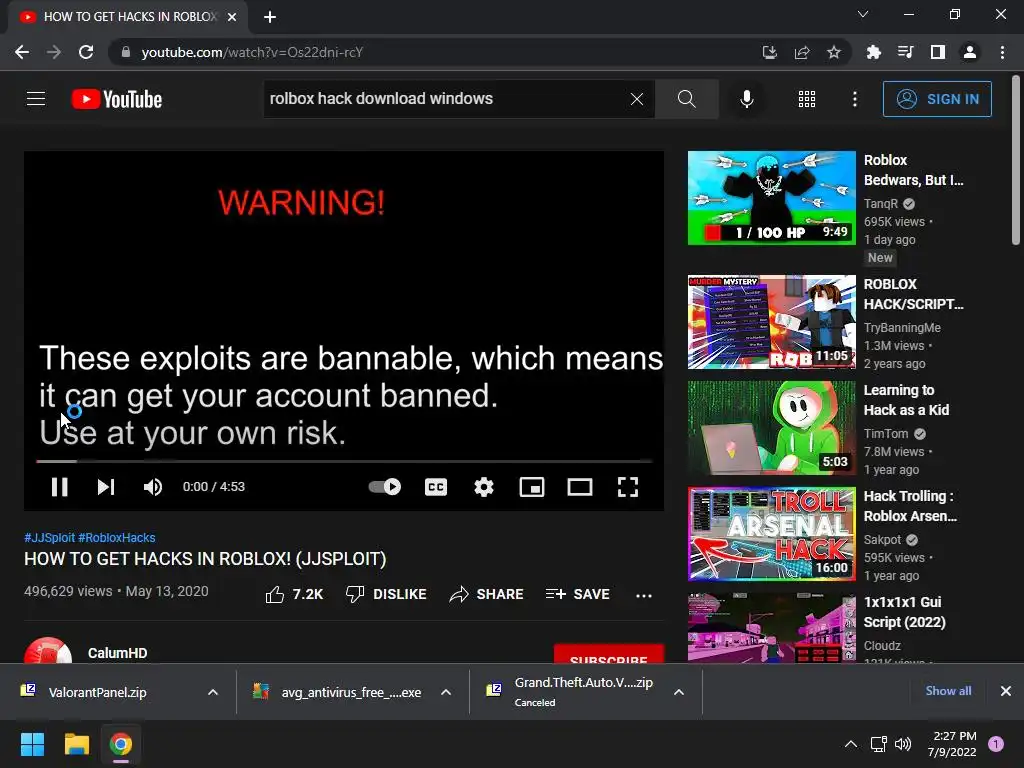
Task: Open taskbar clock and date
Action: (952, 744)
